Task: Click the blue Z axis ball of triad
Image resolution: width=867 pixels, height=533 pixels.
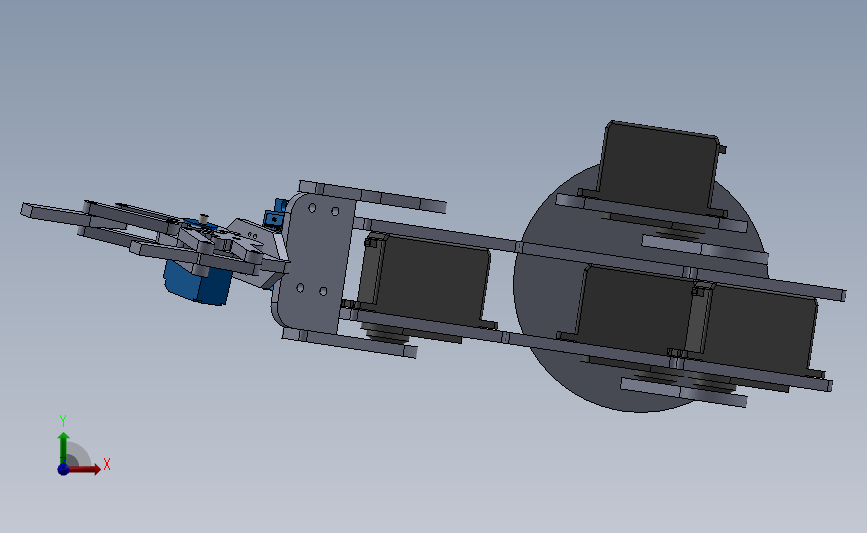Action: [63, 469]
